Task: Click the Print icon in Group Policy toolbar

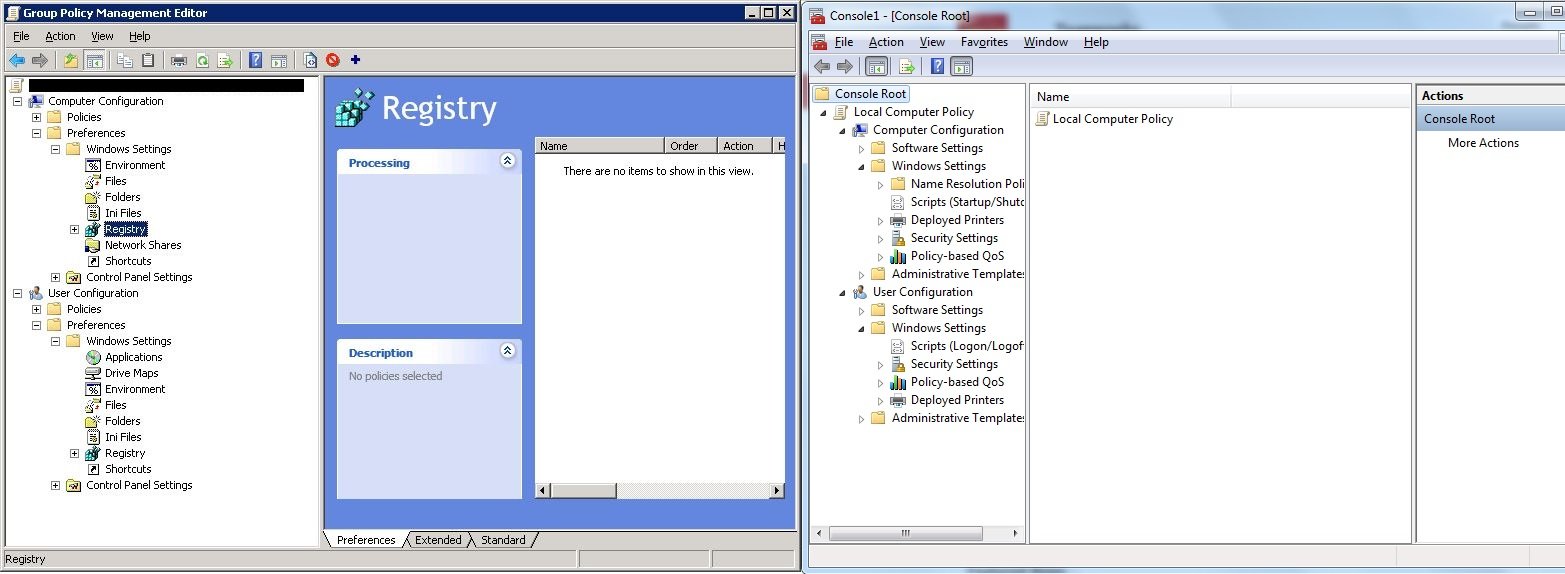Action: click(179, 60)
